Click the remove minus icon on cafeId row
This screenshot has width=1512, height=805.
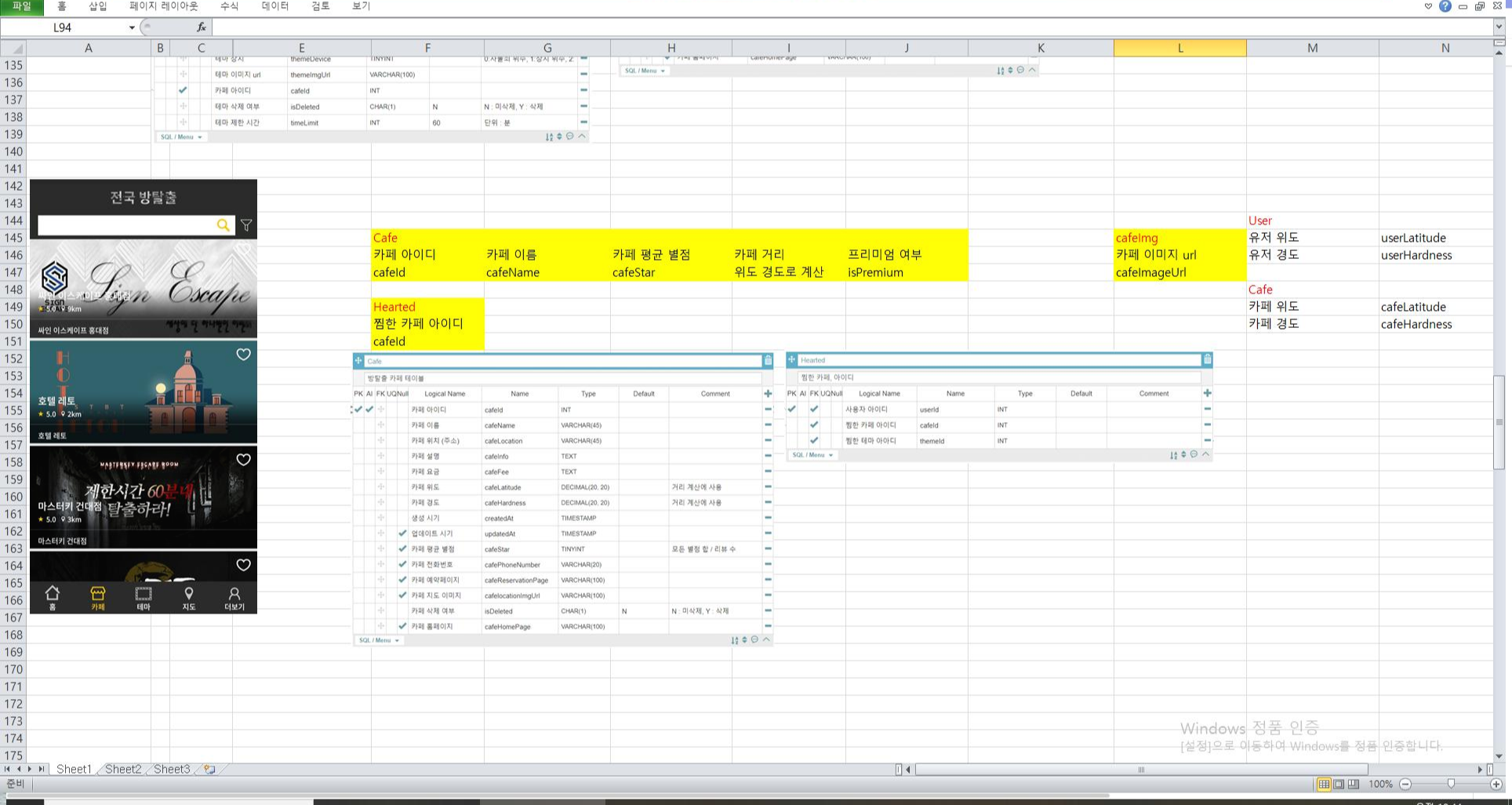(768, 410)
